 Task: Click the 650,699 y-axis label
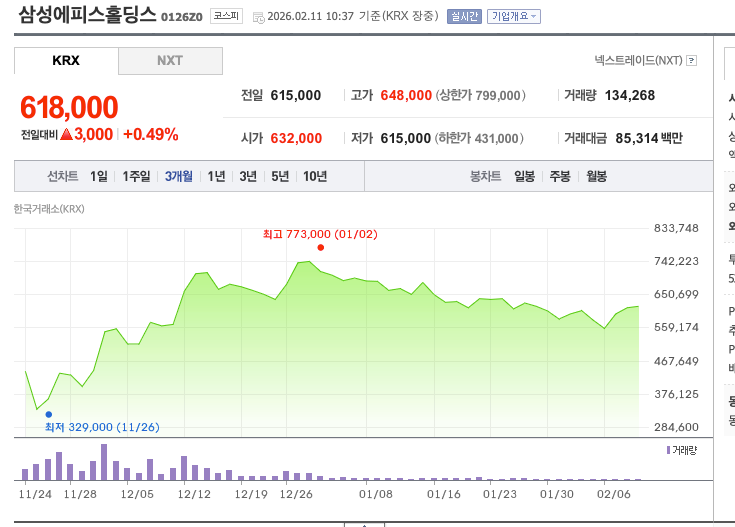click(676, 294)
